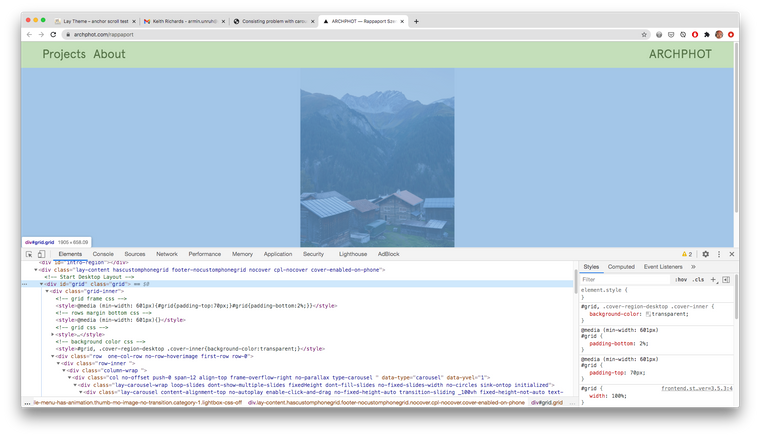Go back in browser history

click(x=29, y=34)
